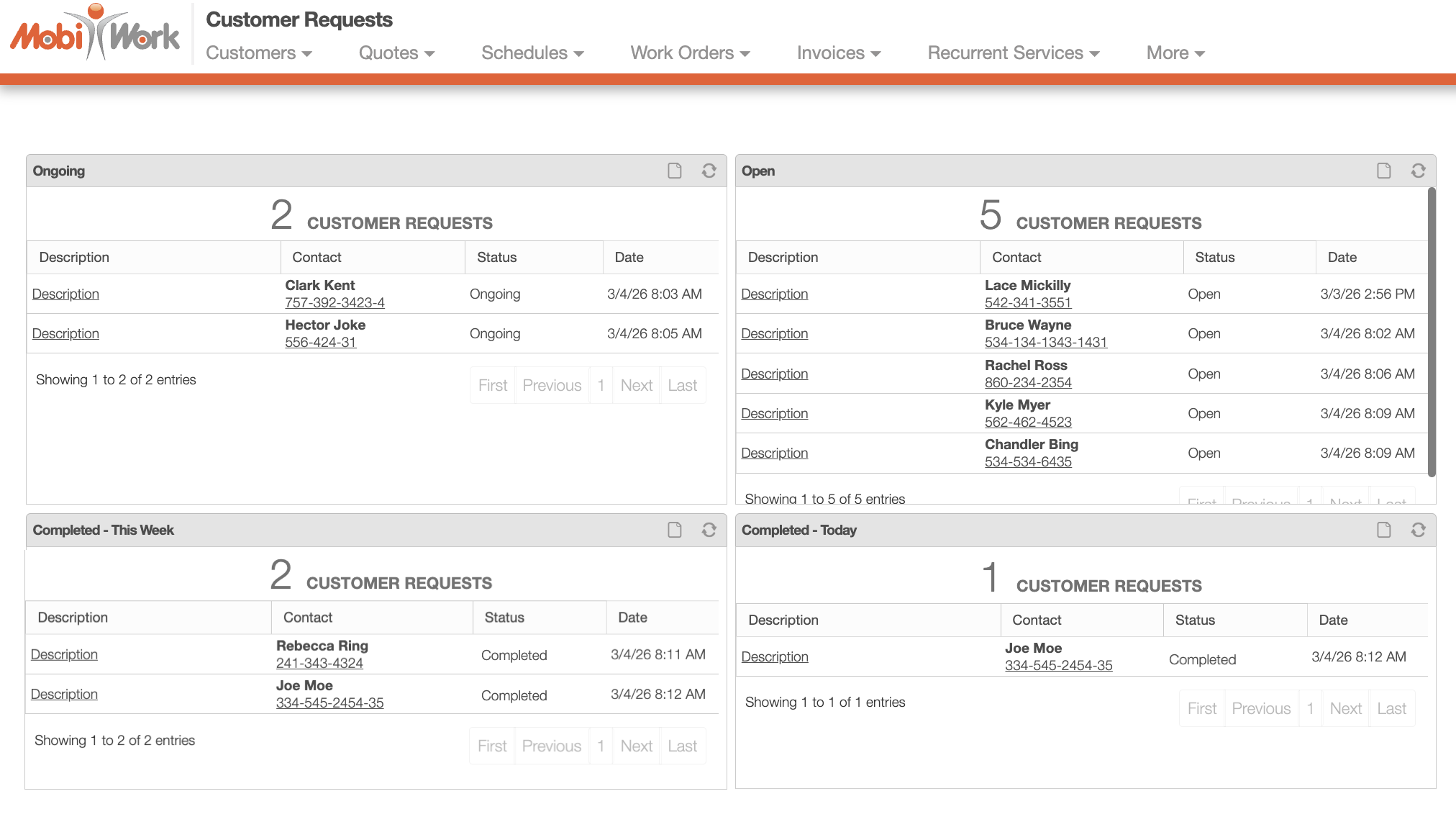Screen dimensions: 1456x822
Task: Click Bruce Wayne's phone number link
Action: tap(1045, 343)
